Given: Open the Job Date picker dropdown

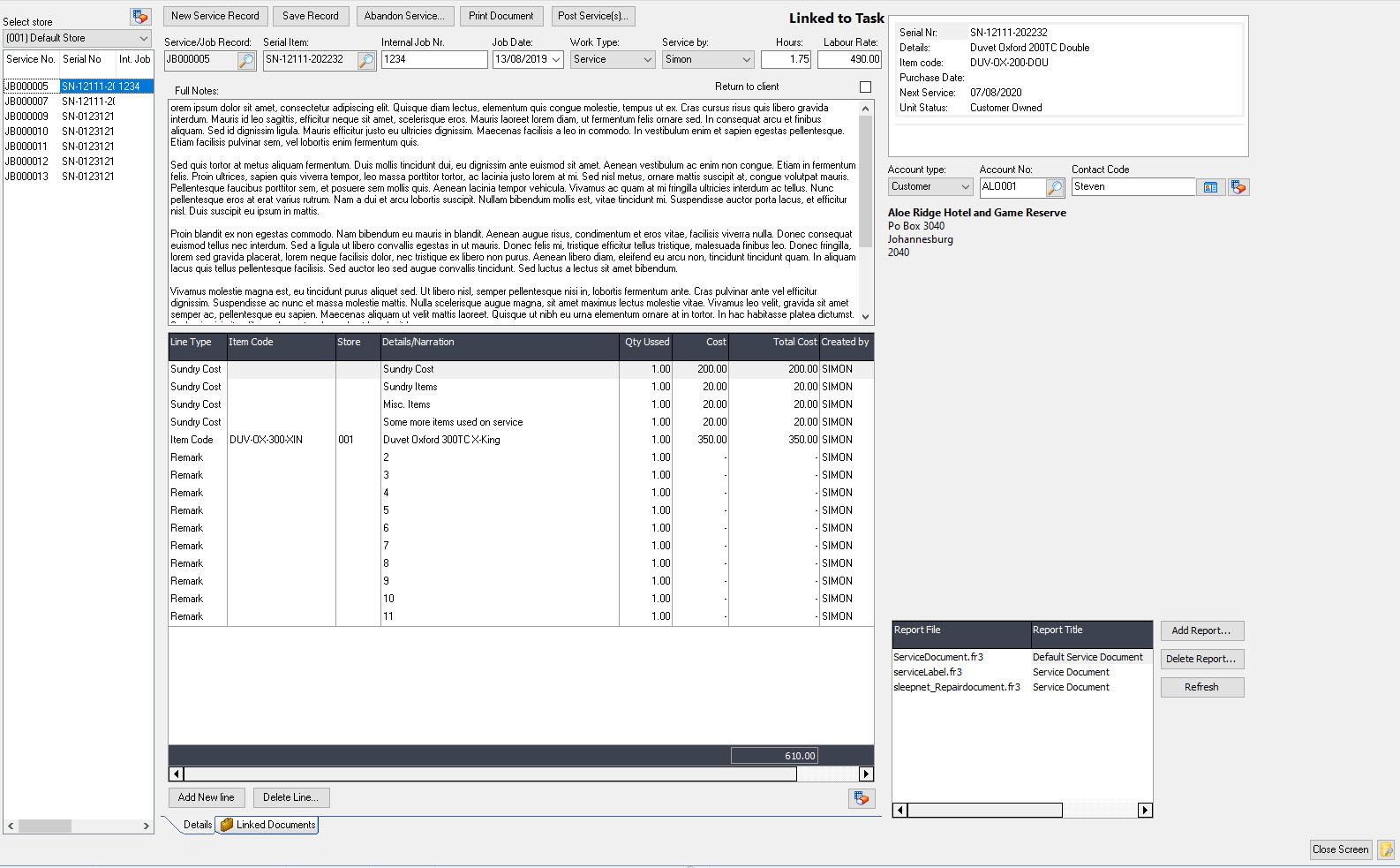Looking at the screenshot, I should click(x=556, y=60).
